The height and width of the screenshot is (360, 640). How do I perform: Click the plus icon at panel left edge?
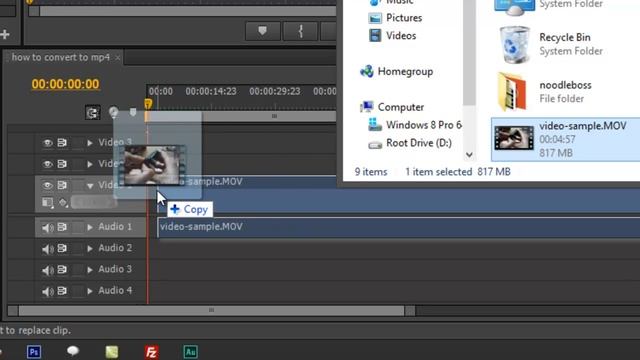pyautogui.click(x=5, y=35)
